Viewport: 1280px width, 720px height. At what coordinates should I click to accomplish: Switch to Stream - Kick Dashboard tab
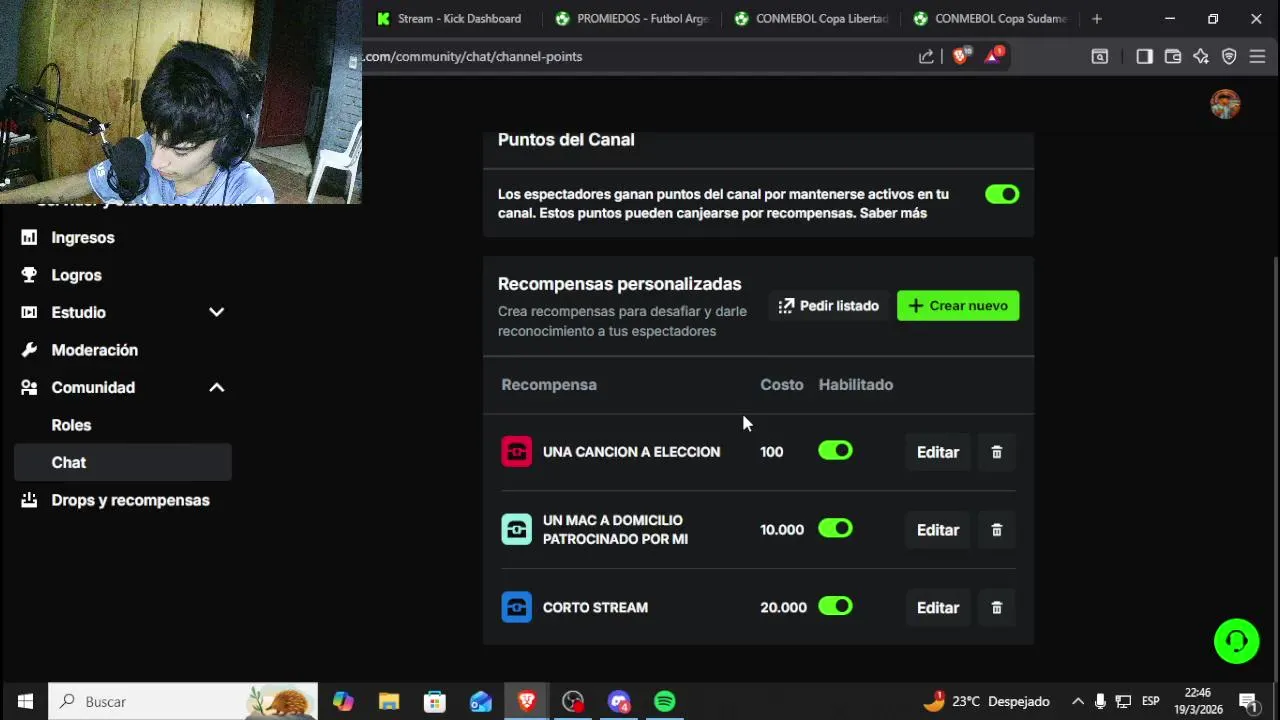(x=451, y=18)
